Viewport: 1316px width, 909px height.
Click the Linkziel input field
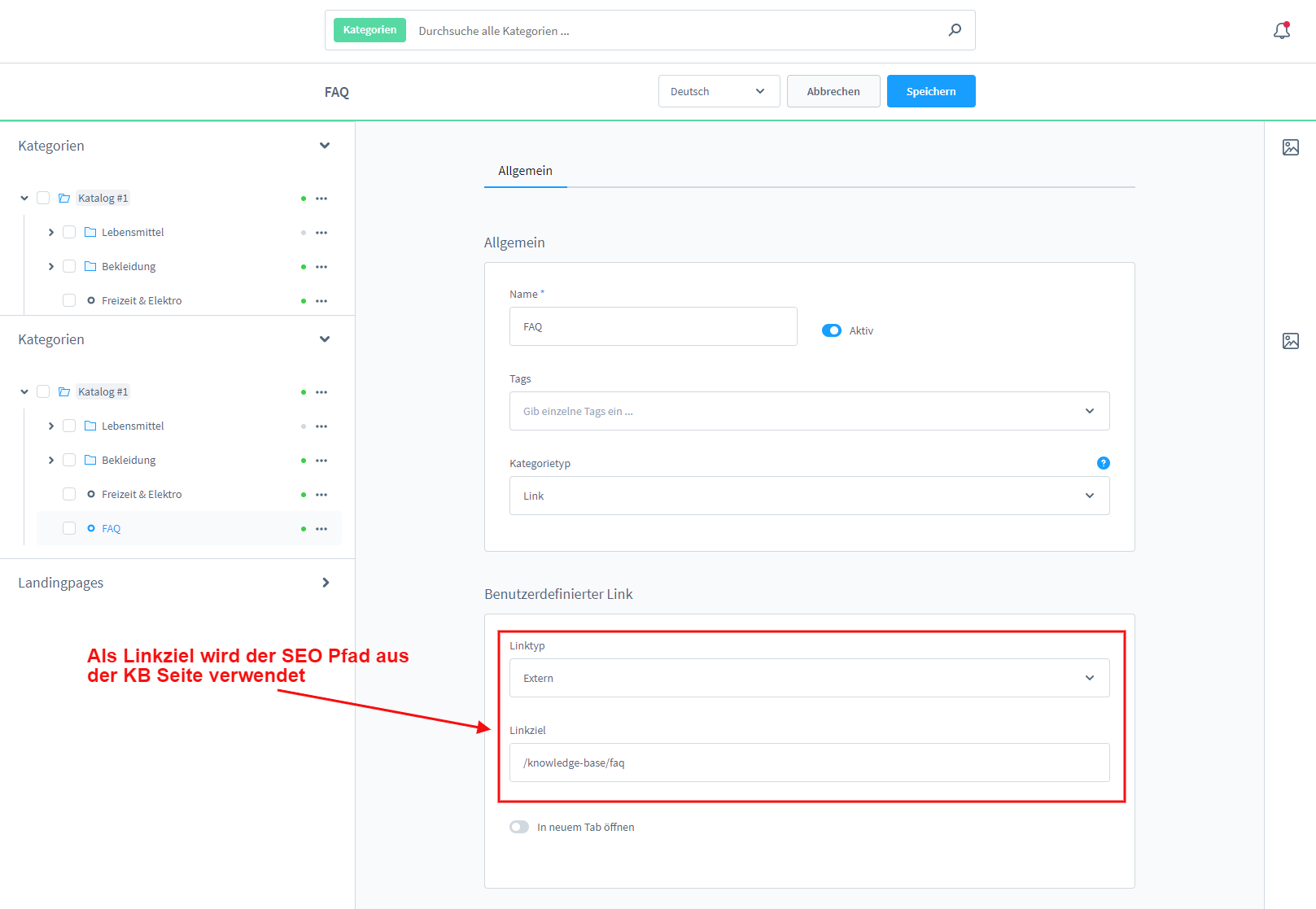pos(810,763)
